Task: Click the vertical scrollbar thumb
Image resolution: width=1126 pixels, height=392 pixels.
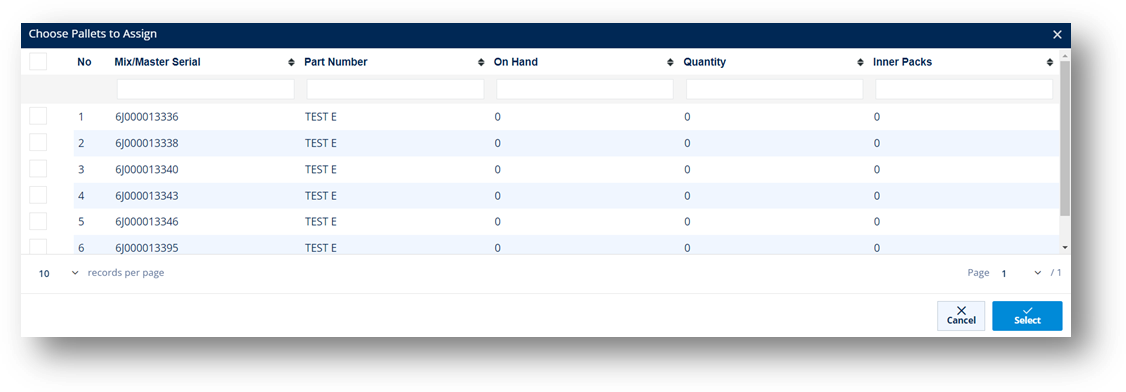Action: point(1065,138)
